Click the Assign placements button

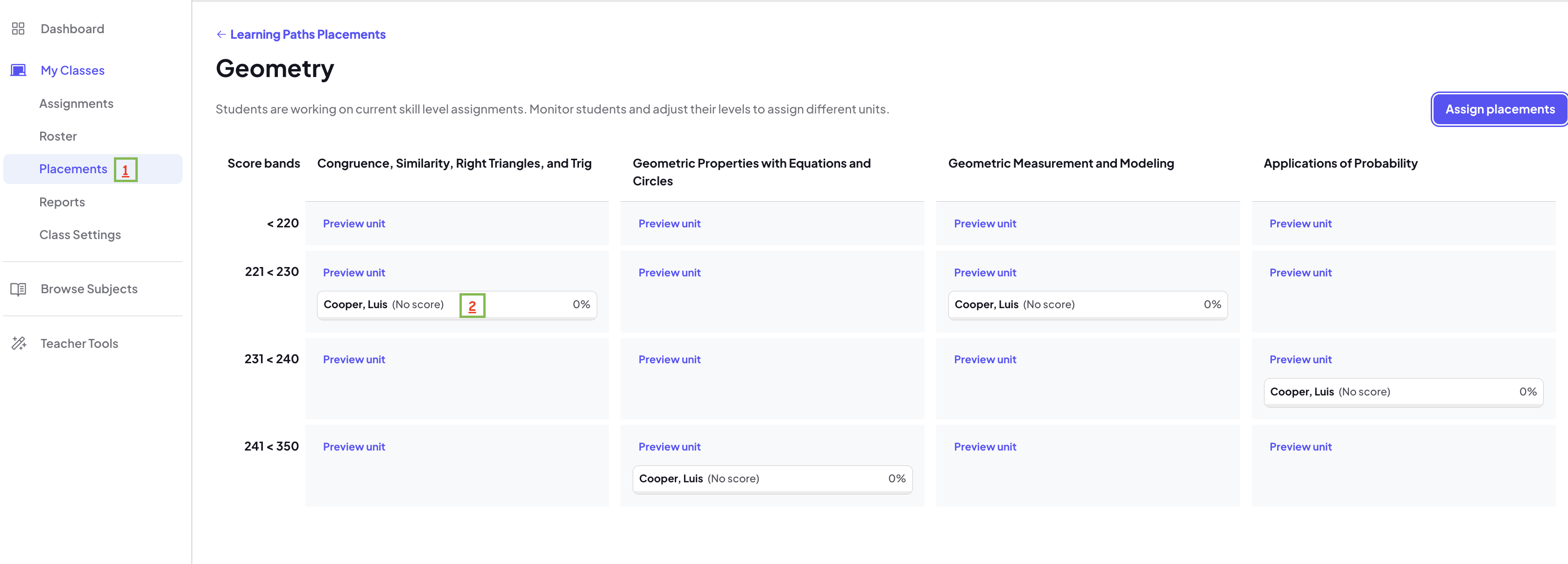point(1500,110)
